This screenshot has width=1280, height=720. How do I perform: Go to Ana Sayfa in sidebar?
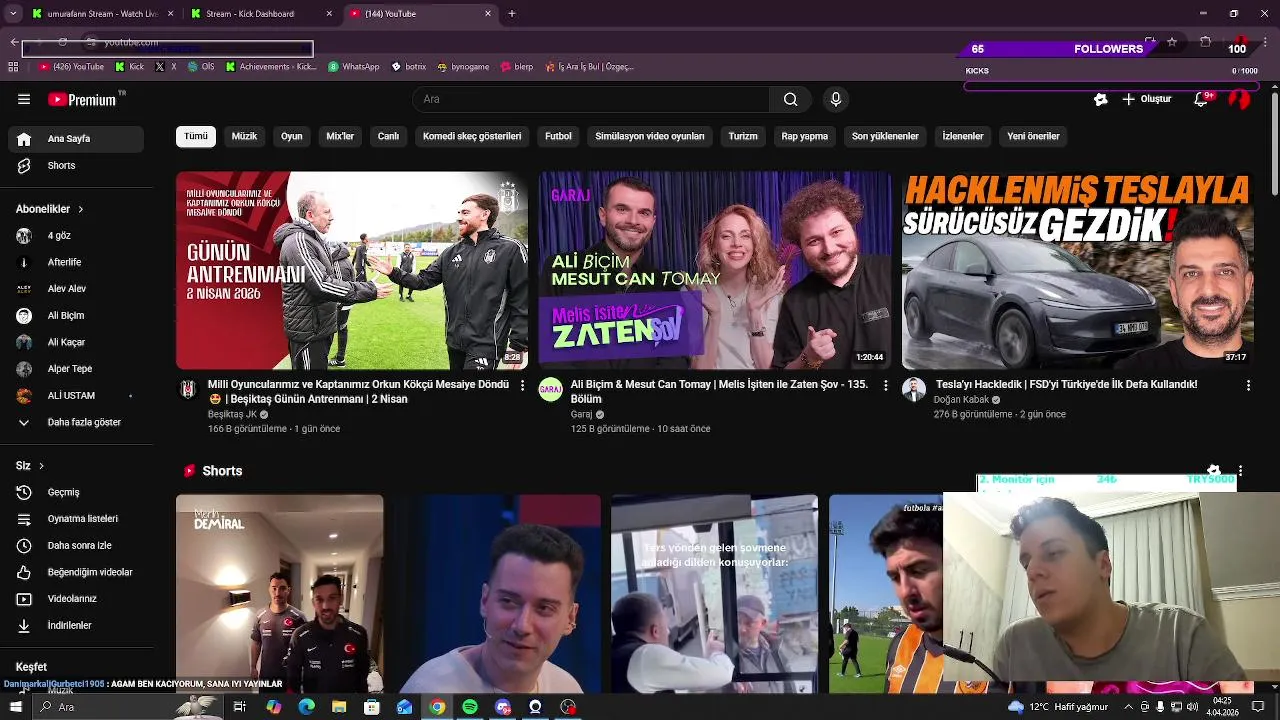pos(76,139)
